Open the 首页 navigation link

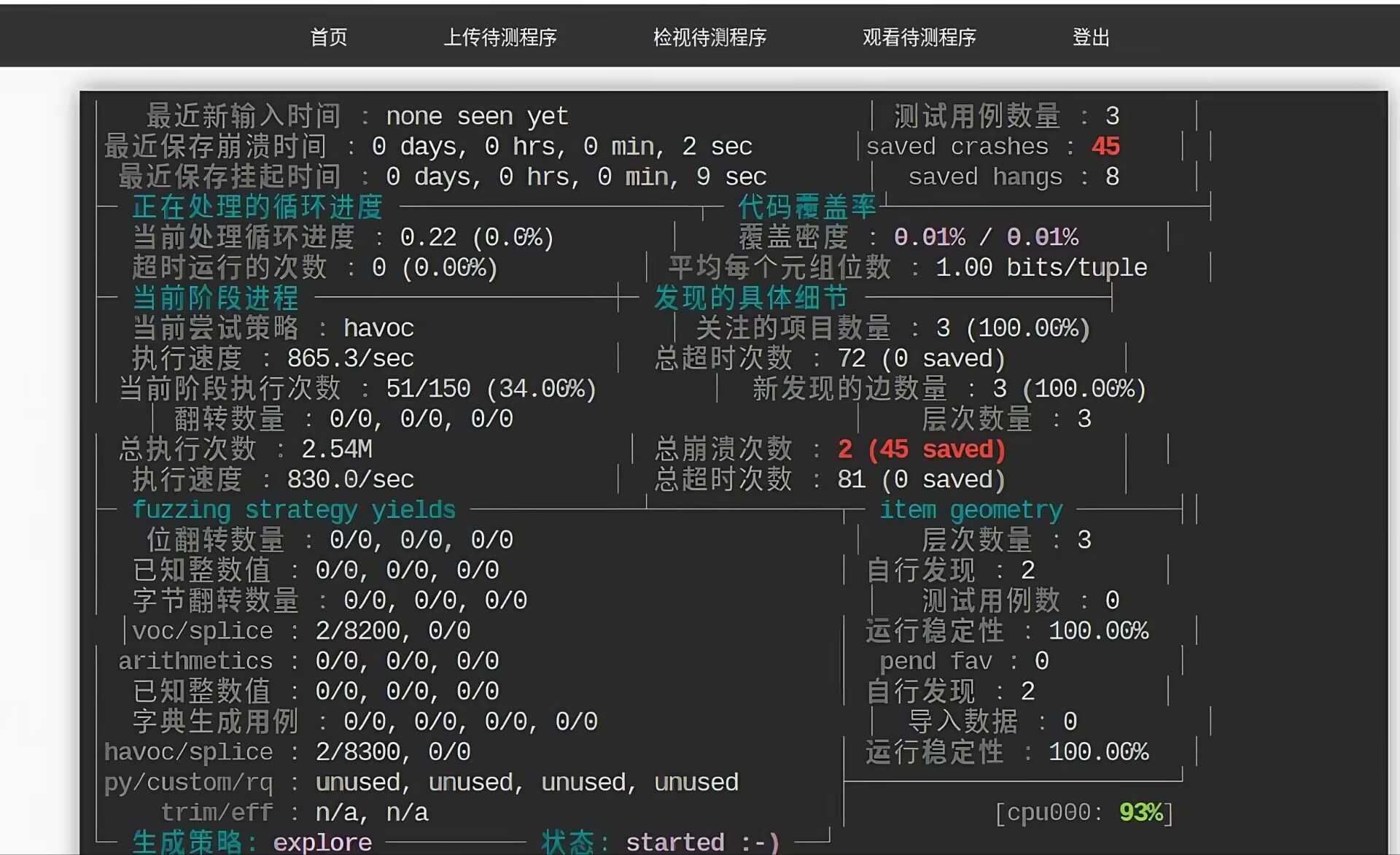[x=329, y=37]
